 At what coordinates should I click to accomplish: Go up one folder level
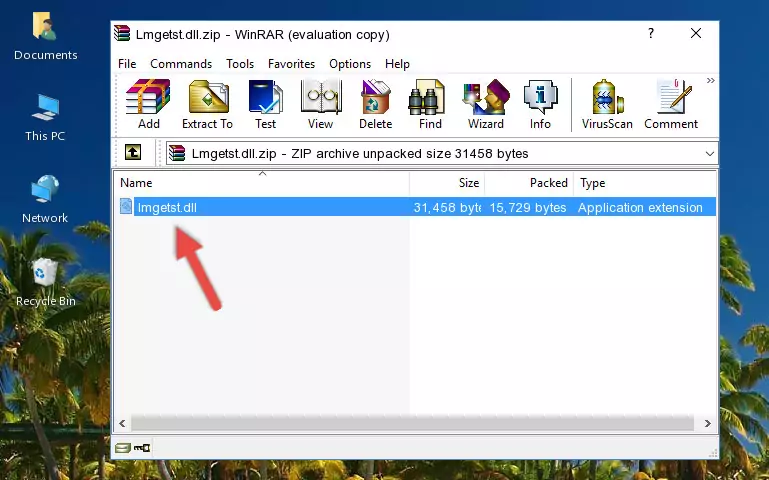point(133,152)
